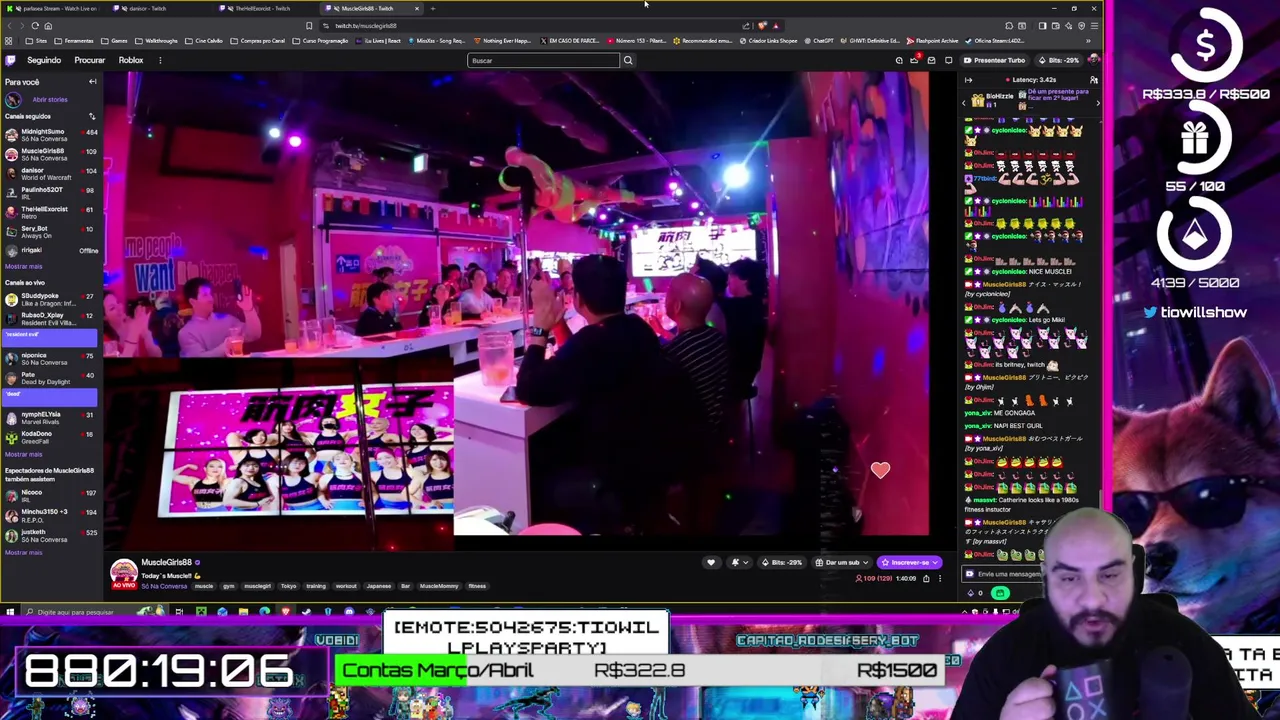Viewport: 1280px width, 720px height.
Task: Open the KodaDono channel in sidebar
Action: (50, 436)
